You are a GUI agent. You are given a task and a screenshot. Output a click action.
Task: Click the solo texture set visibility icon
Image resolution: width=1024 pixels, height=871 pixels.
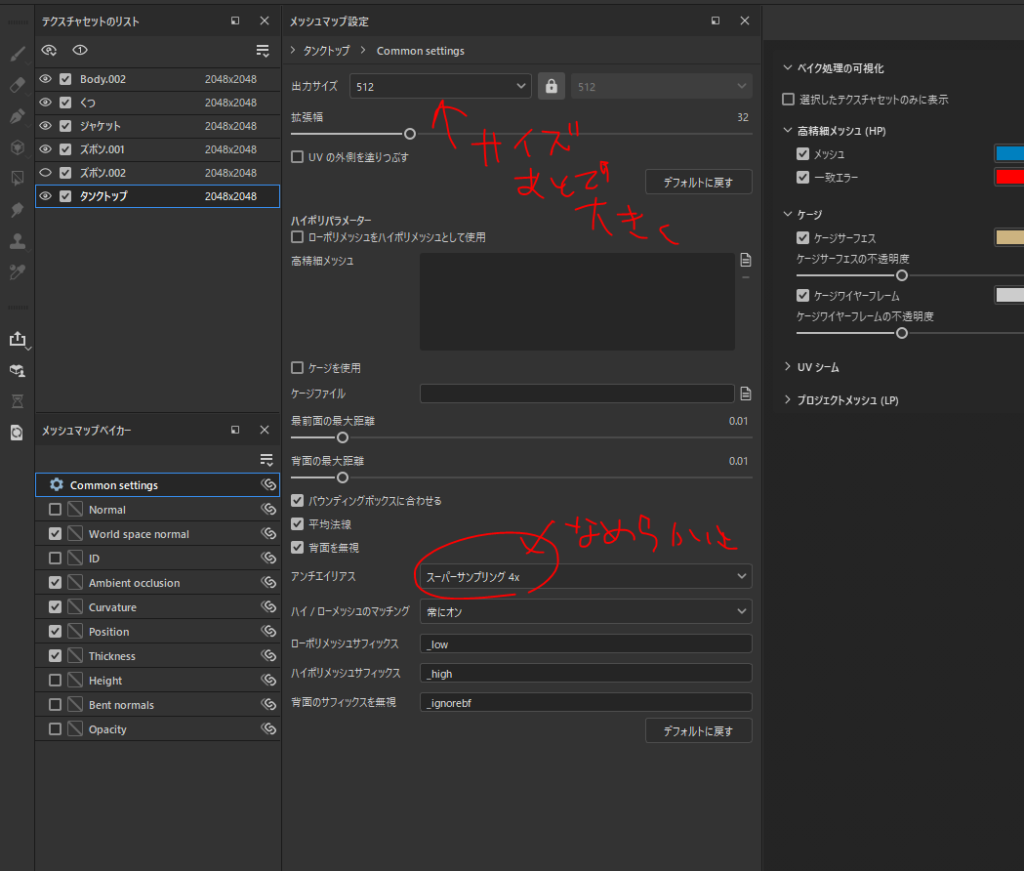80,50
